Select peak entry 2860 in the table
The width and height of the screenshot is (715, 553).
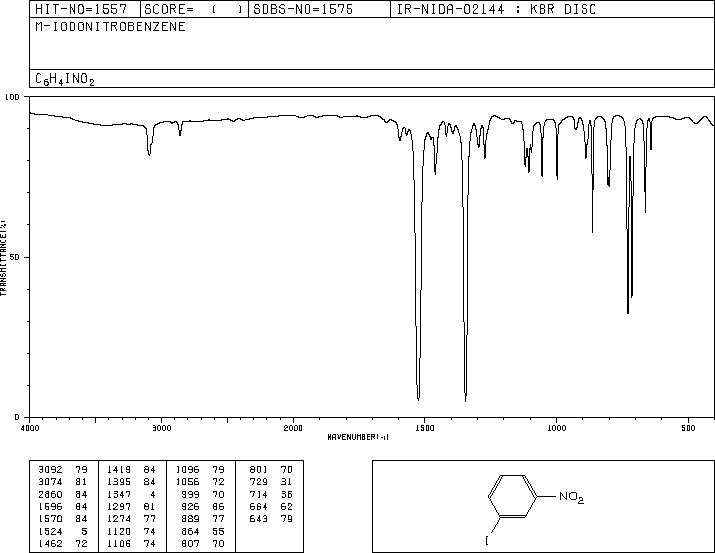tap(51, 494)
